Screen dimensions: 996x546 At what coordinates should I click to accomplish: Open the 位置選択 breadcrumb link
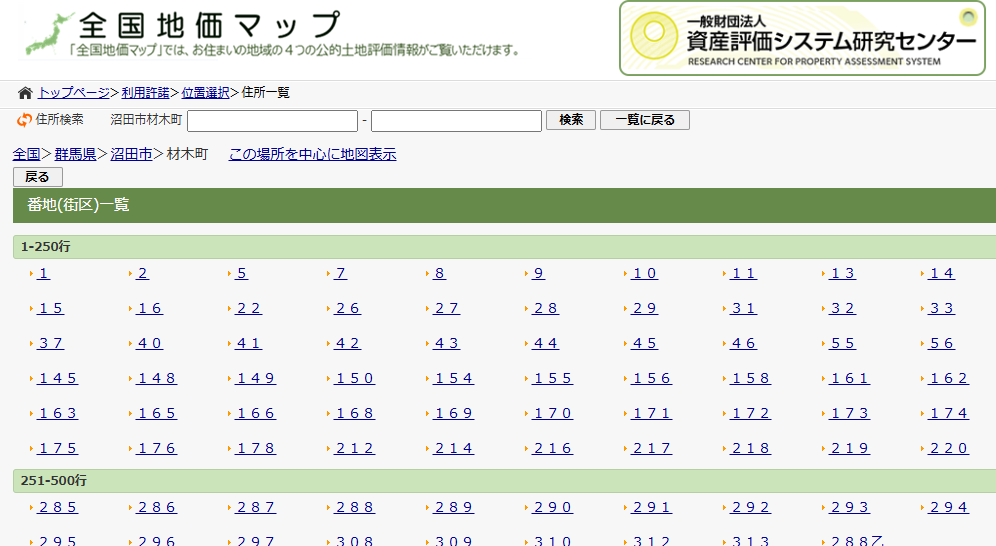click(205, 93)
